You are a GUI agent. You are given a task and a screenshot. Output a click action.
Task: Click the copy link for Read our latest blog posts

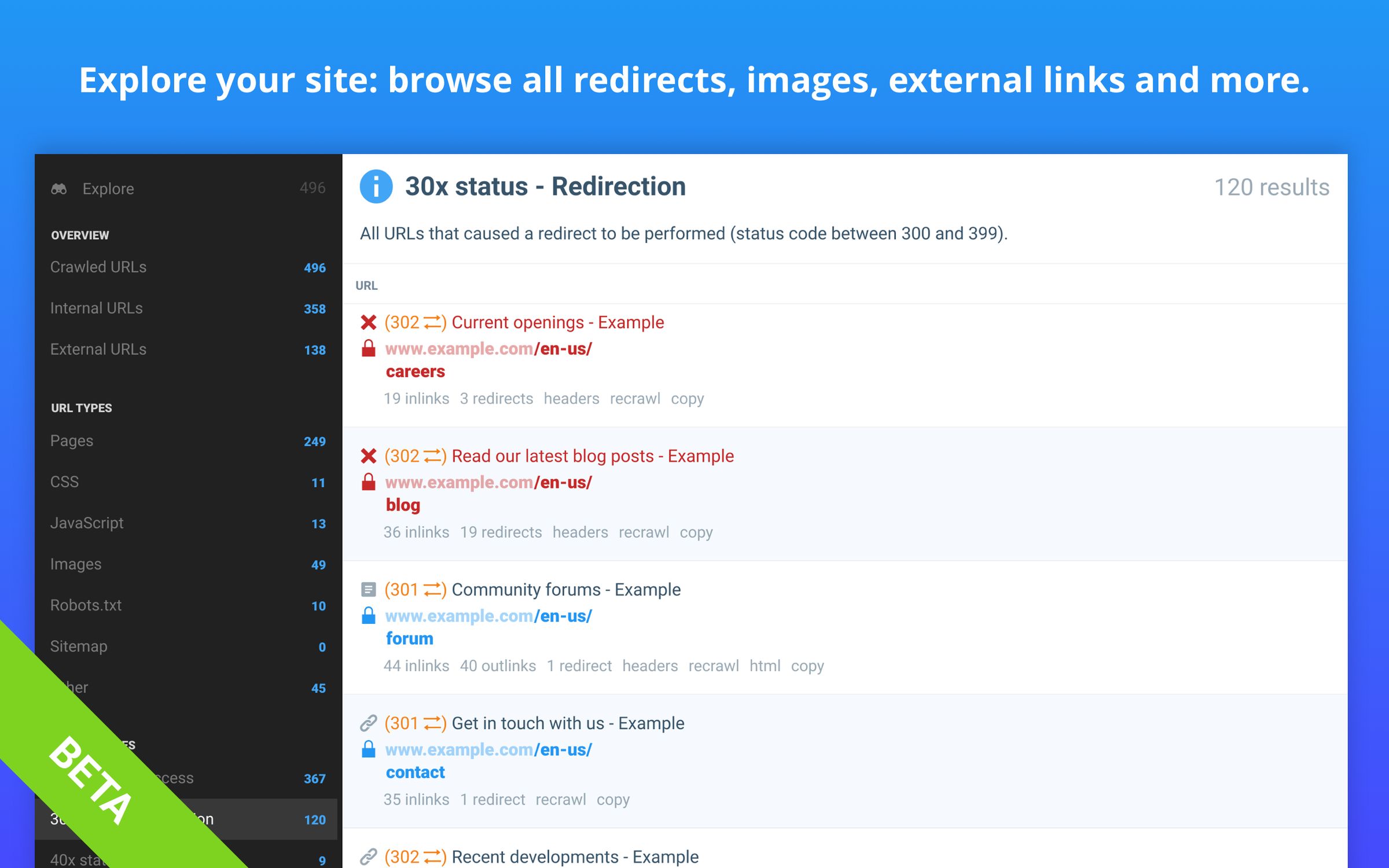pos(697,531)
